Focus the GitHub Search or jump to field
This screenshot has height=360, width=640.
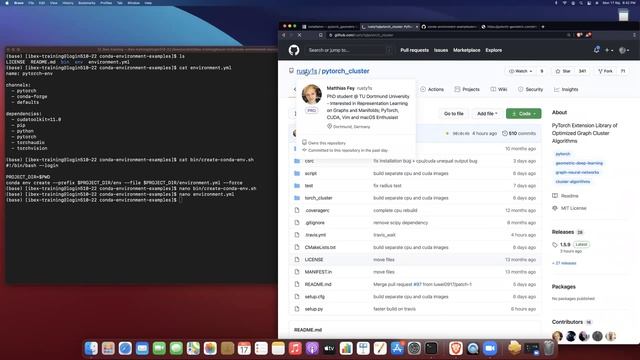349,50
